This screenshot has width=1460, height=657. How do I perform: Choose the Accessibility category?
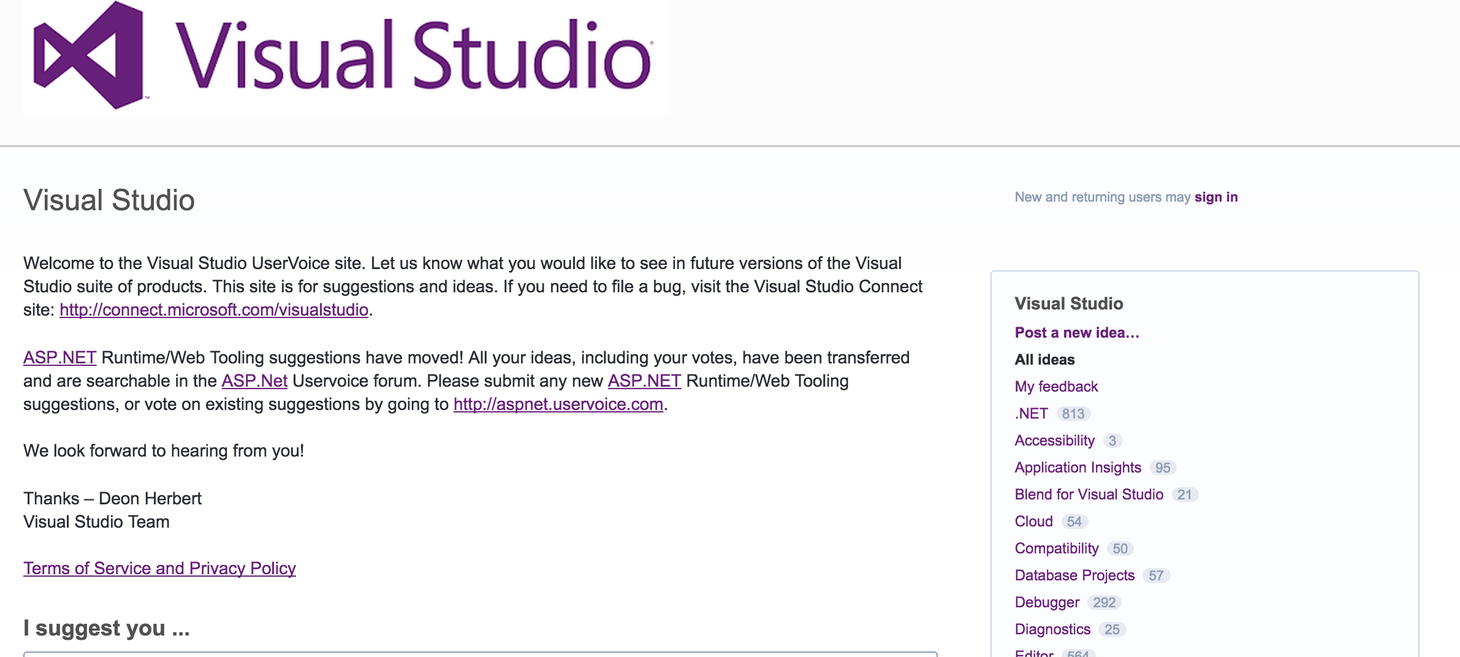1054,440
